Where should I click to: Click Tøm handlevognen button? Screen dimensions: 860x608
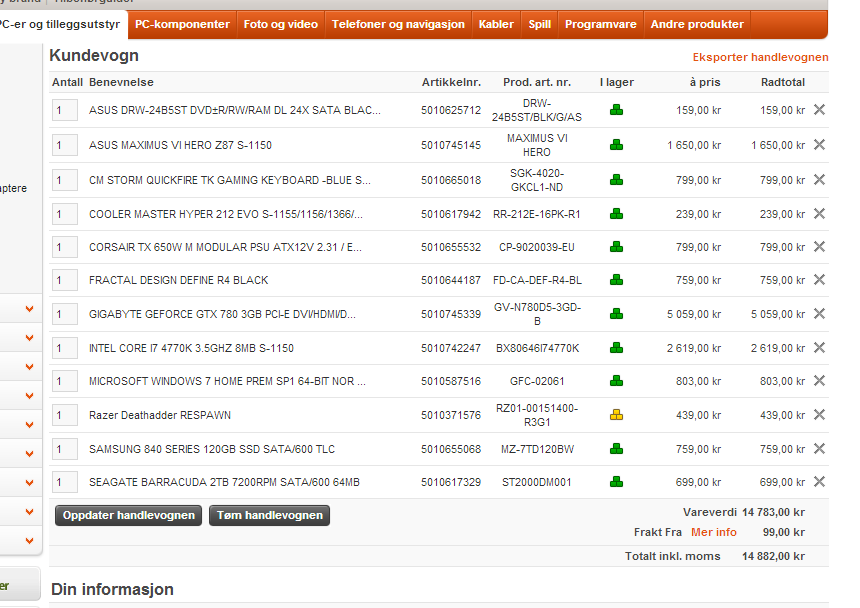269,515
